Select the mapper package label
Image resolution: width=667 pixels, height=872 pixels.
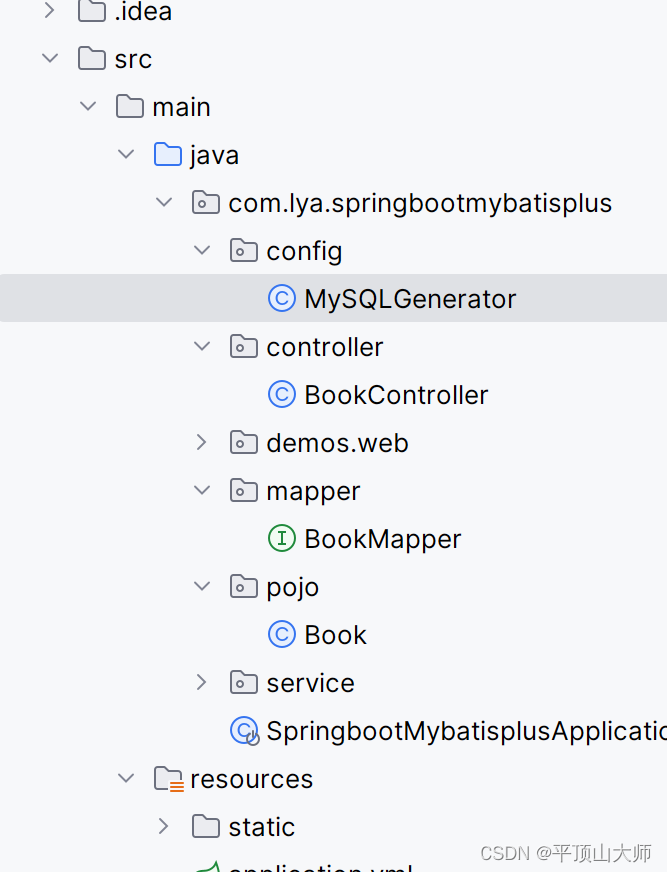[x=313, y=490]
